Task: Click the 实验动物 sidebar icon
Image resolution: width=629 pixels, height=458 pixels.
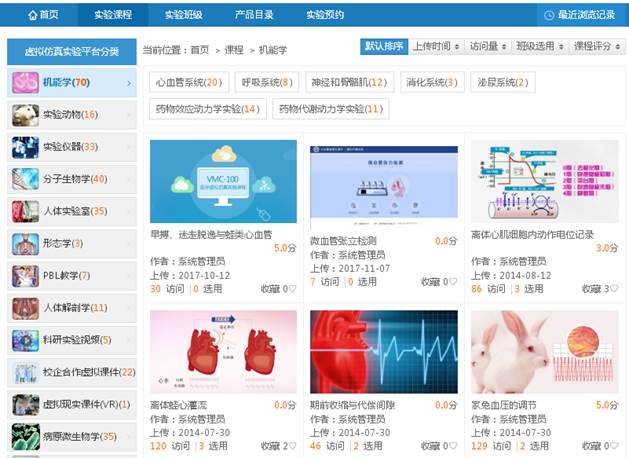Action: pos(26,115)
